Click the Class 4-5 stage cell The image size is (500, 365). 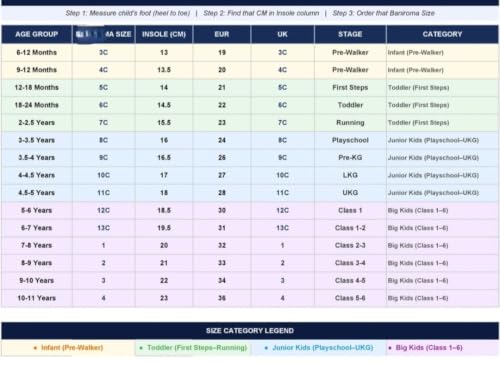[350, 281]
